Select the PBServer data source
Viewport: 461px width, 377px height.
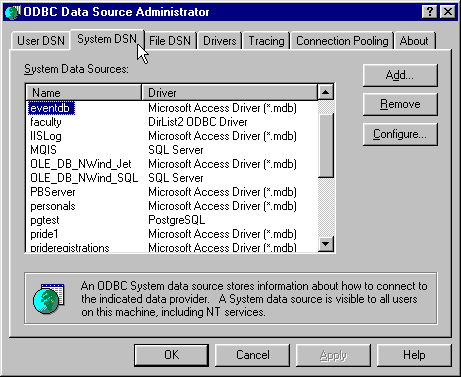coord(53,192)
